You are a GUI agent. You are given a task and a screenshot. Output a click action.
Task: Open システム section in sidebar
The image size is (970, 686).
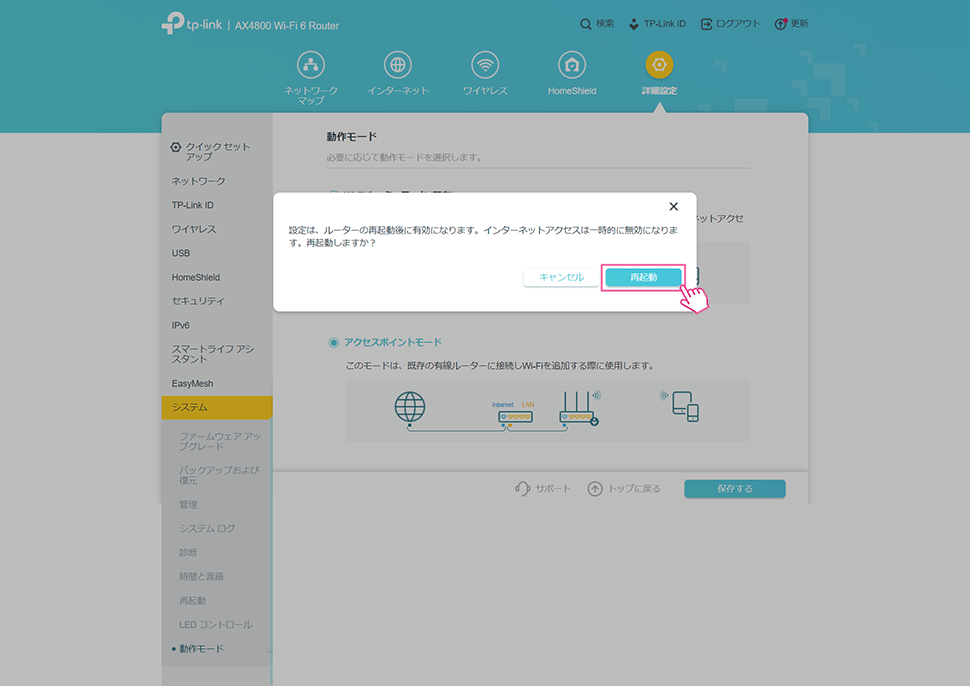pyautogui.click(x=190, y=407)
